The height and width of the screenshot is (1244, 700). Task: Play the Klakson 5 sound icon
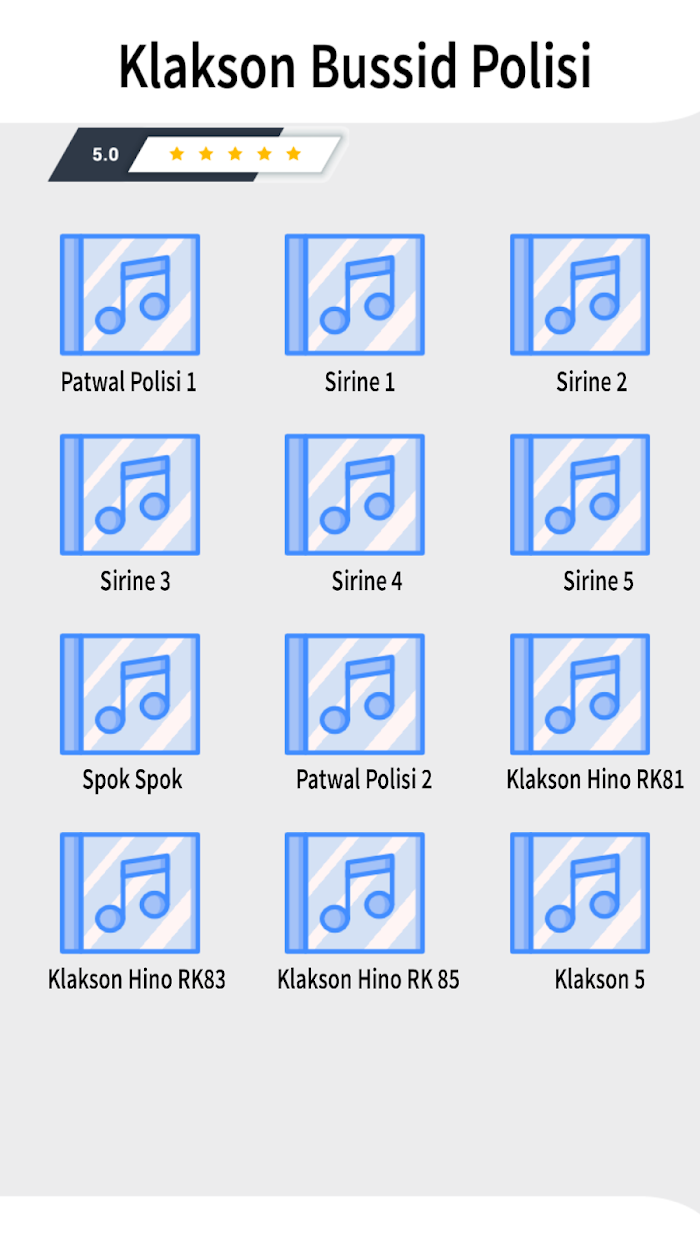click(580, 892)
